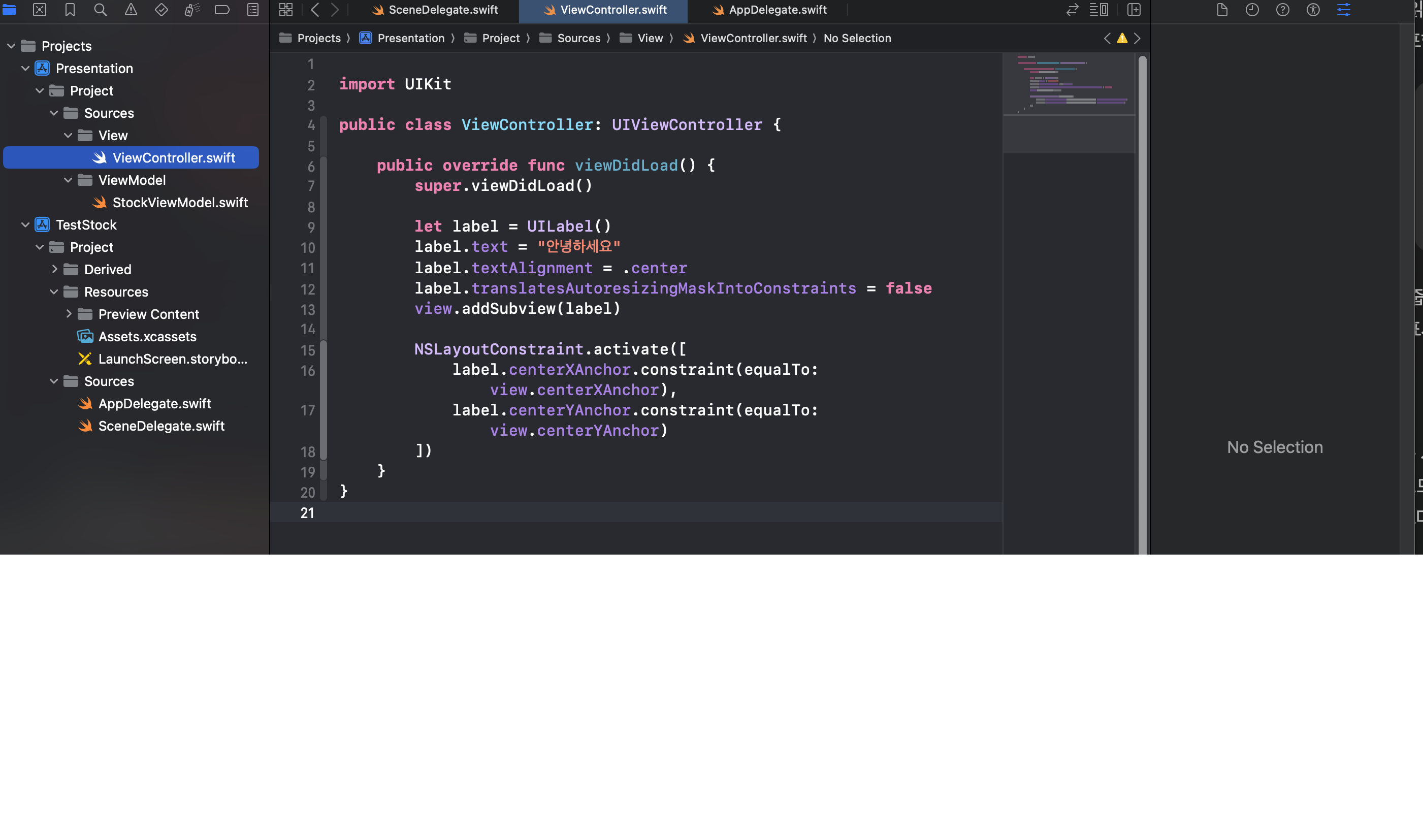1423x840 pixels.
Task: Show the Quick Help inspector
Action: tap(1283, 10)
